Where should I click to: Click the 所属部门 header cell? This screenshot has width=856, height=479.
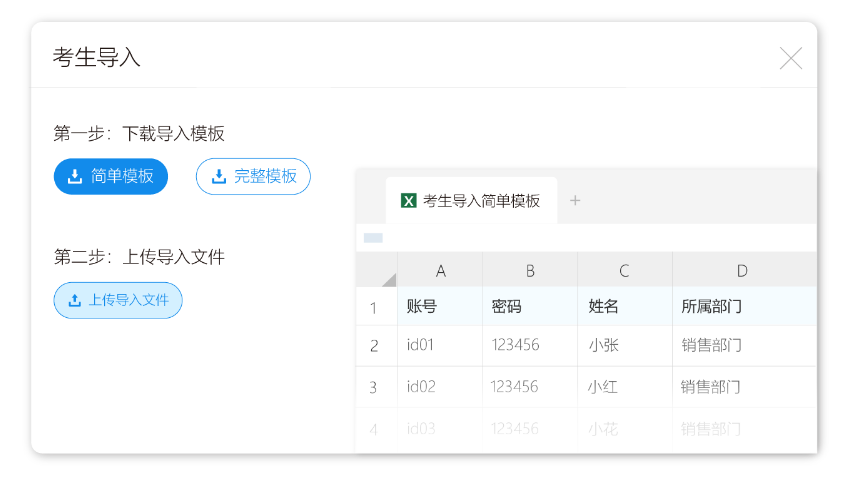pyautogui.click(x=742, y=307)
